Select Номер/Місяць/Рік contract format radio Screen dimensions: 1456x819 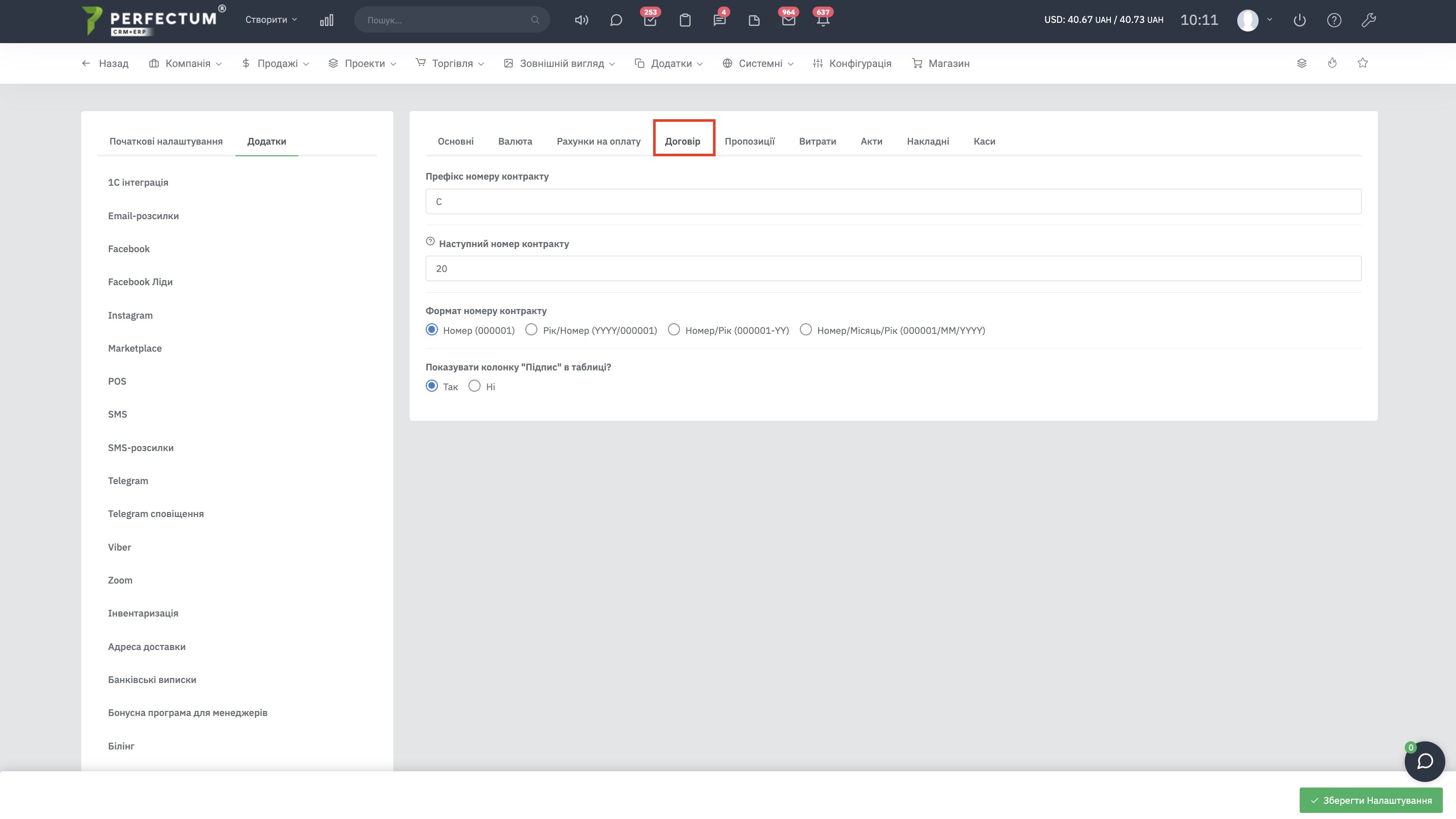click(805, 329)
